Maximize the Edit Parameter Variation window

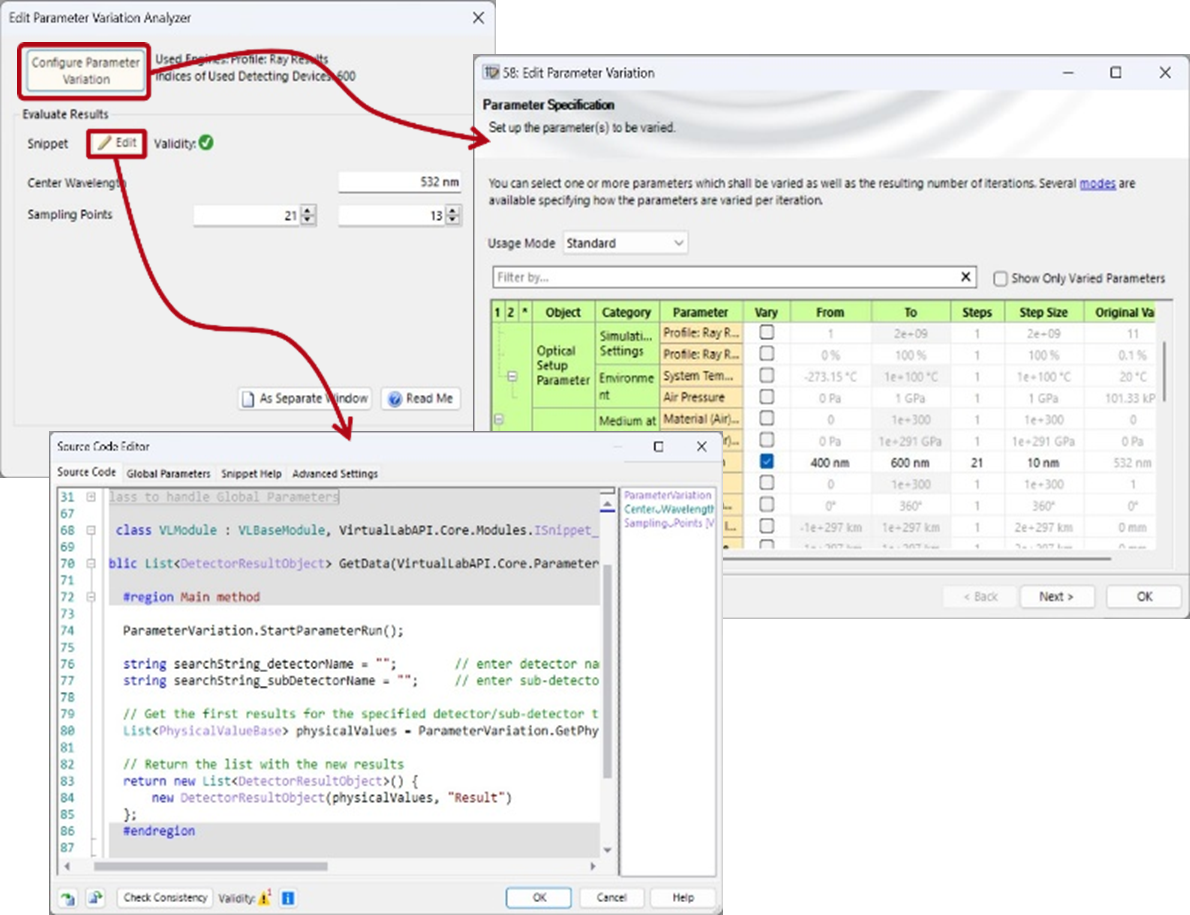pyautogui.click(x=1116, y=72)
